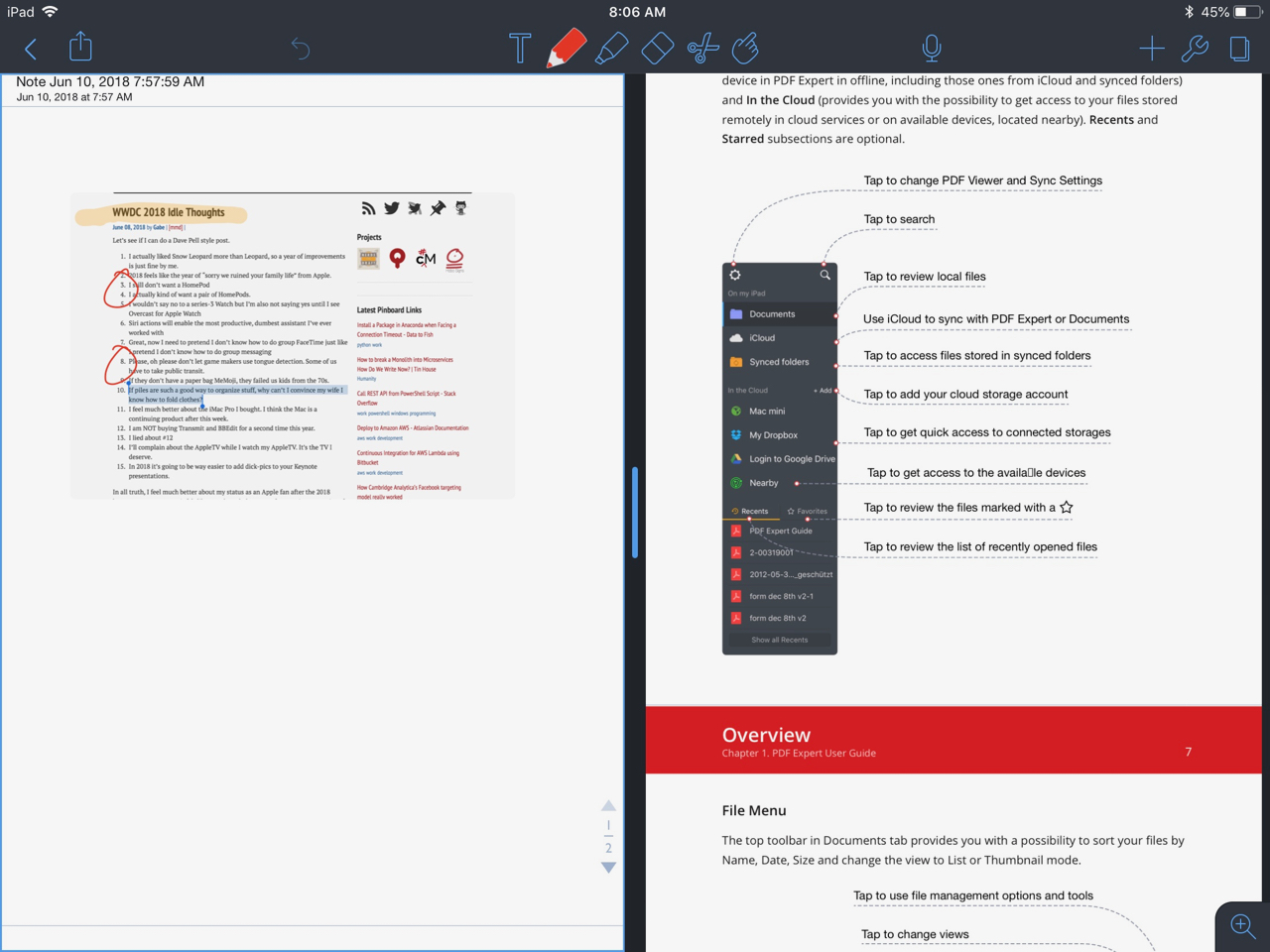Select the Highlighter tool

tap(611, 48)
